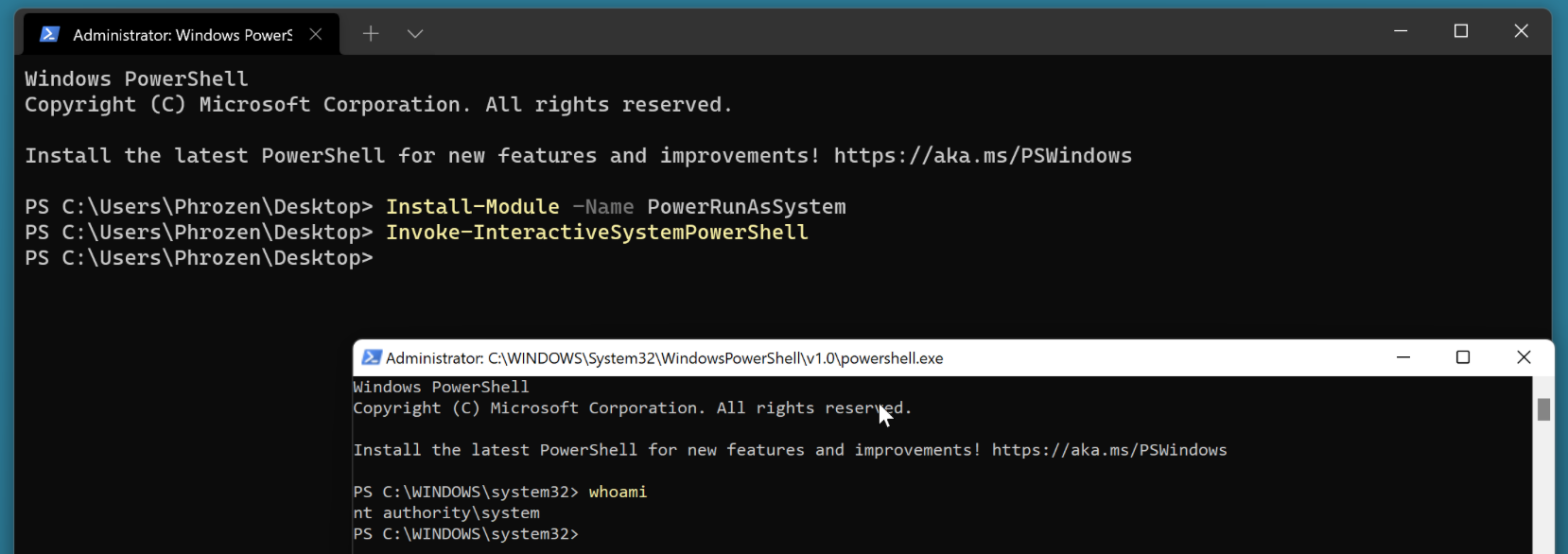Click the -Name parameter text
The width and height of the screenshot is (1568, 554).
pyautogui.click(x=603, y=207)
